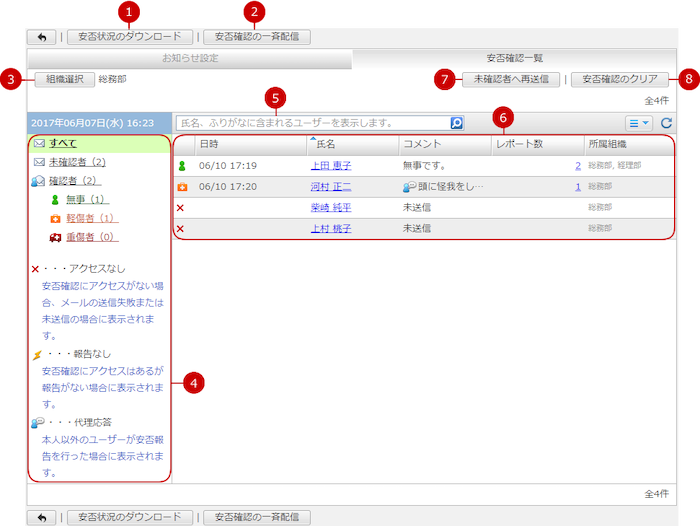Click the search magnifier icon
700x526 pixels.
coord(456,123)
